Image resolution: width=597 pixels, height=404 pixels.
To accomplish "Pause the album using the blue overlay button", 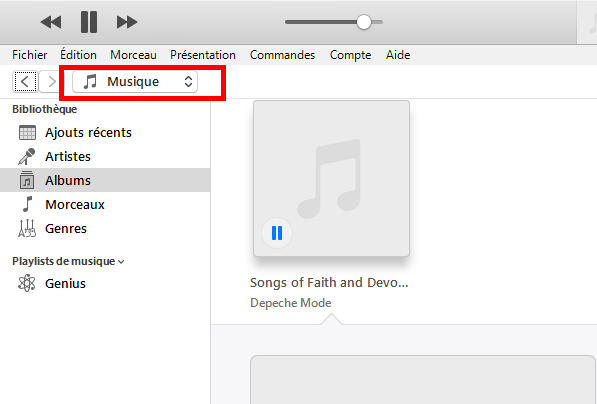I will point(277,233).
